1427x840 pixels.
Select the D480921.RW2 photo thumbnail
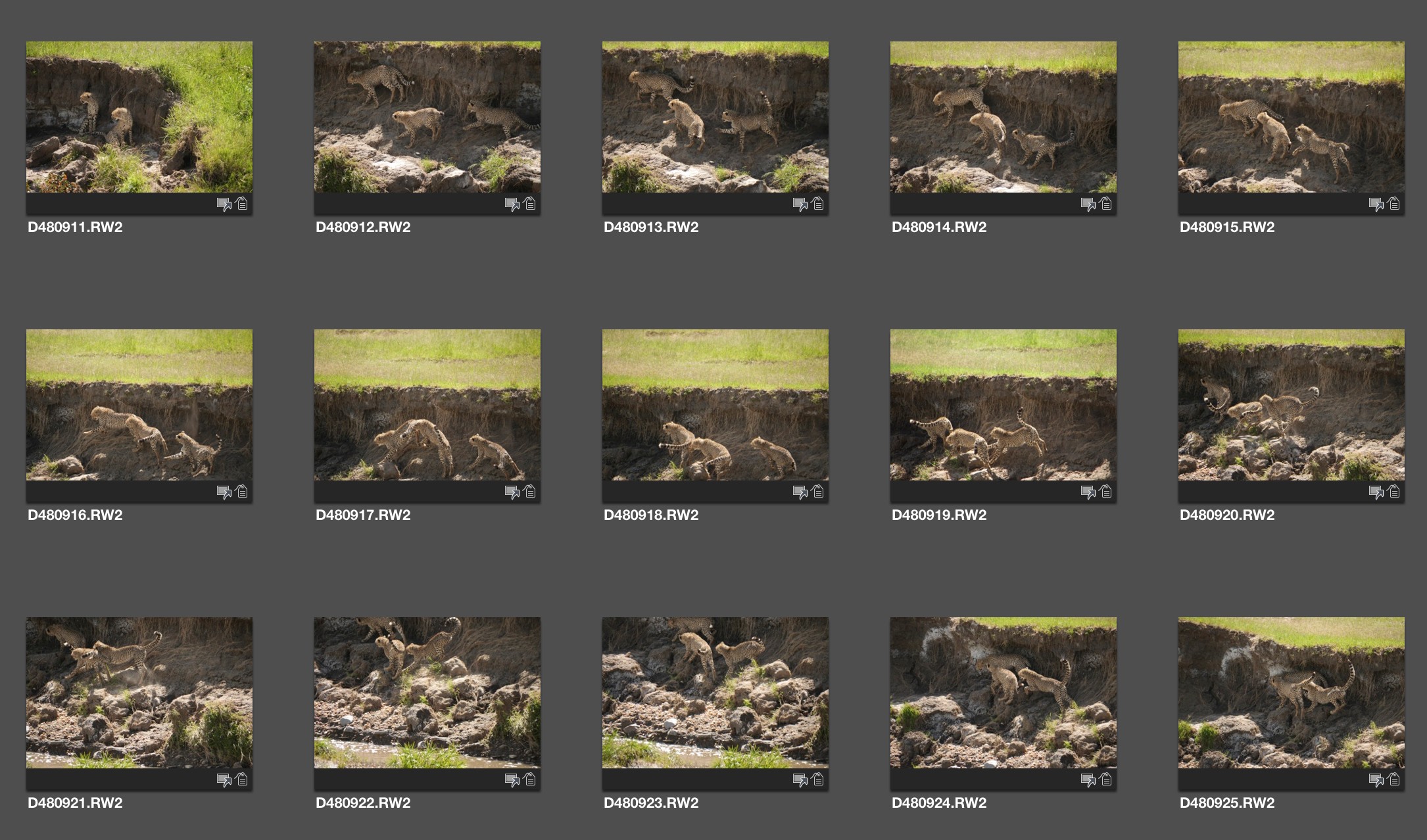point(139,693)
